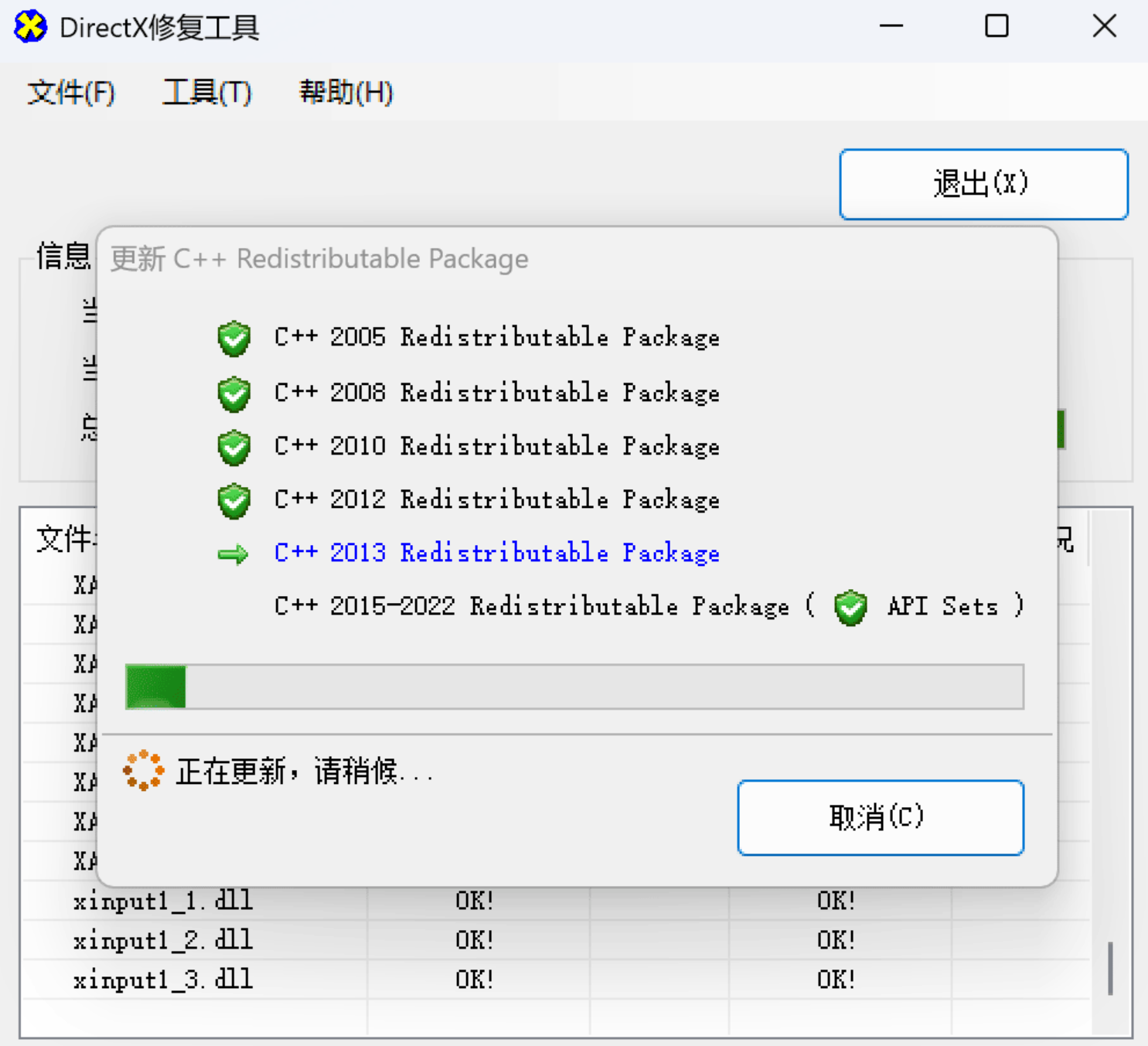Viewport: 1148px width, 1046px height.
Task: Open the 帮助(H) menu
Action: (346, 92)
